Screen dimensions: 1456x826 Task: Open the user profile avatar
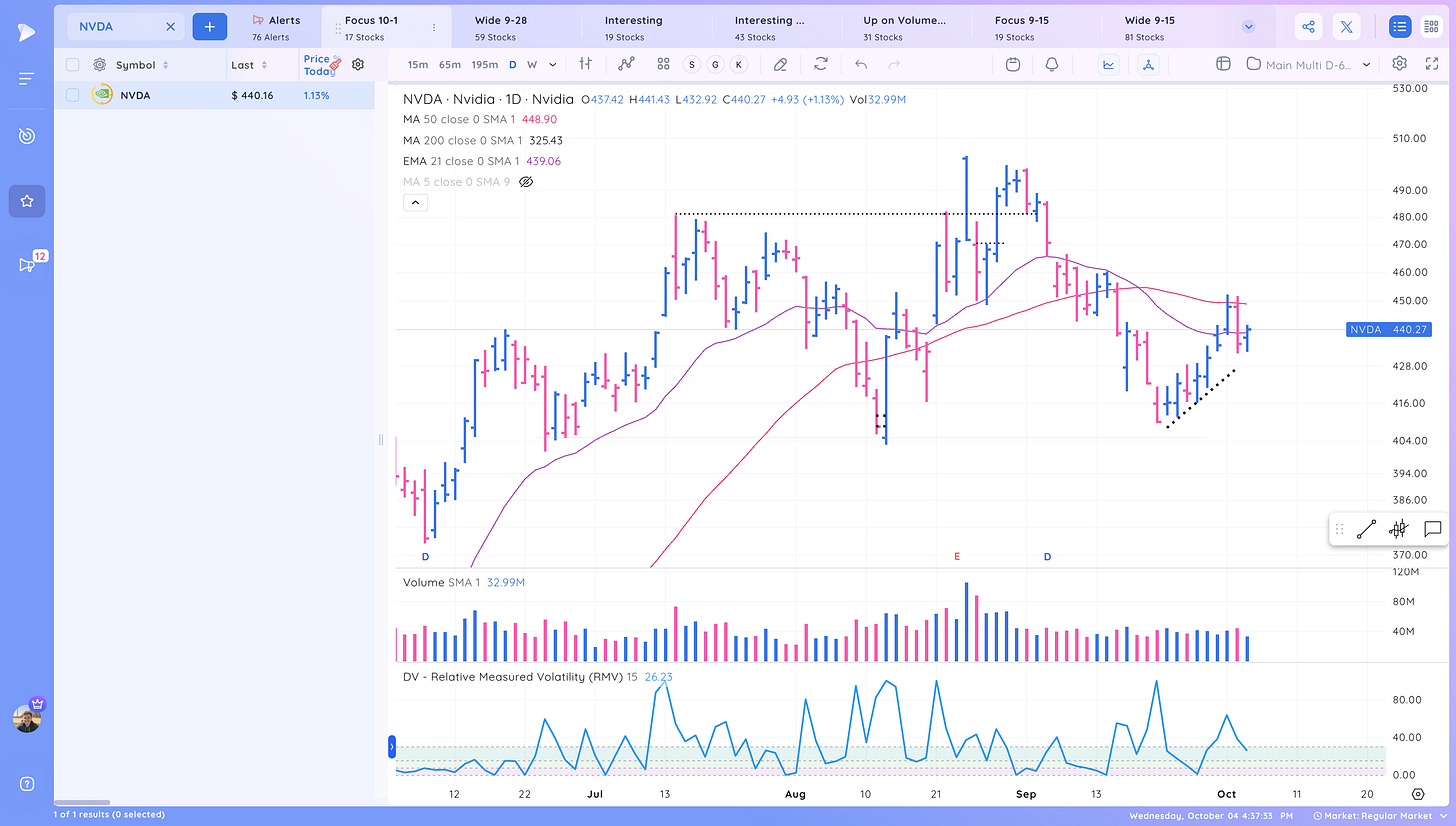coord(27,717)
